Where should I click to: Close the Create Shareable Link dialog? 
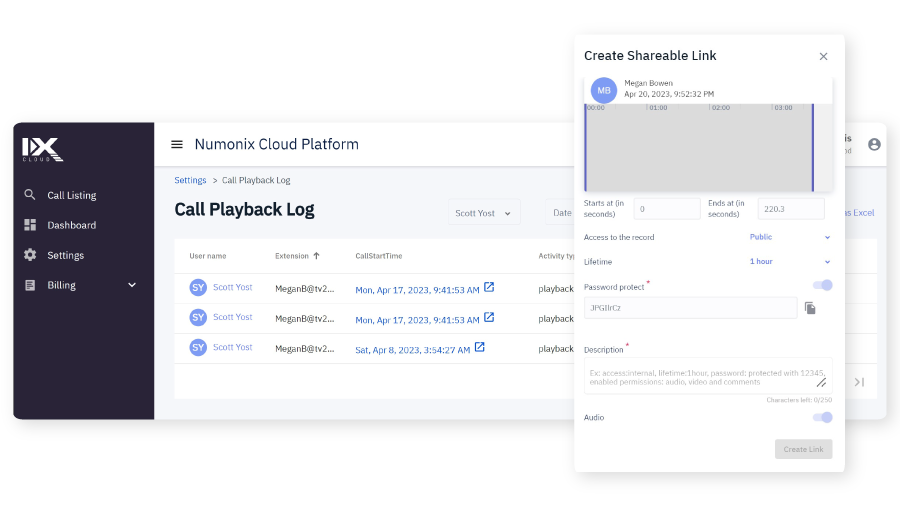pyautogui.click(x=824, y=56)
